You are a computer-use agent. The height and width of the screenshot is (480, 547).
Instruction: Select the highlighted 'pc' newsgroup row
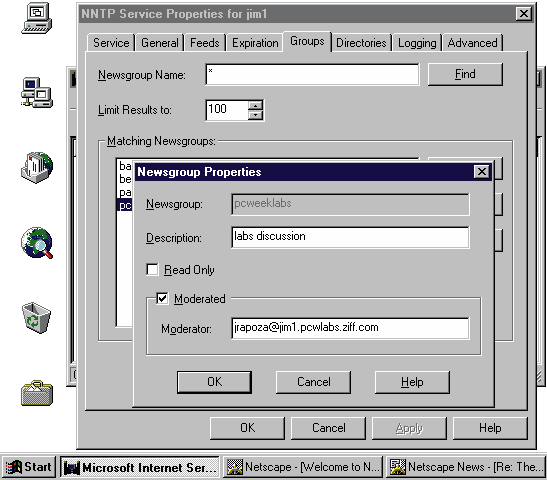point(125,205)
